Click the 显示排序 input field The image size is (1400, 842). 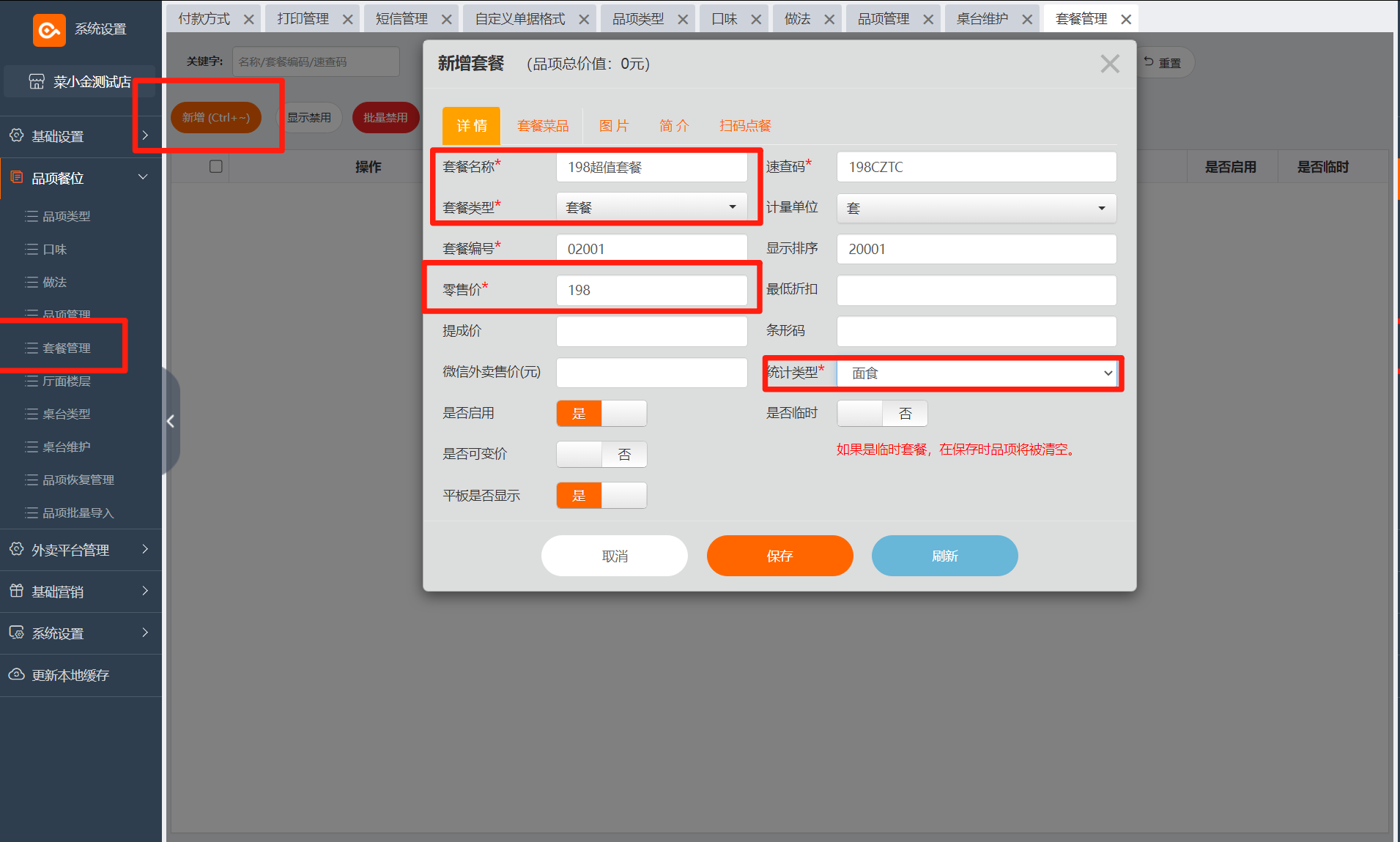coord(977,249)
